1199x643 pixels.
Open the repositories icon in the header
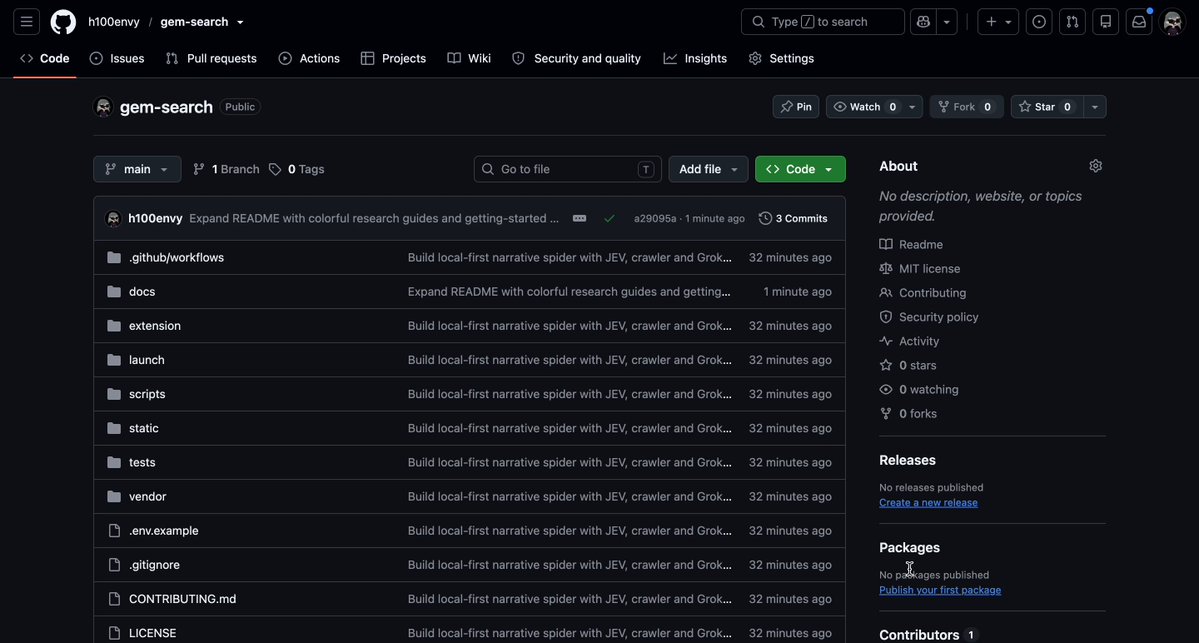[x=1106, y=22]
